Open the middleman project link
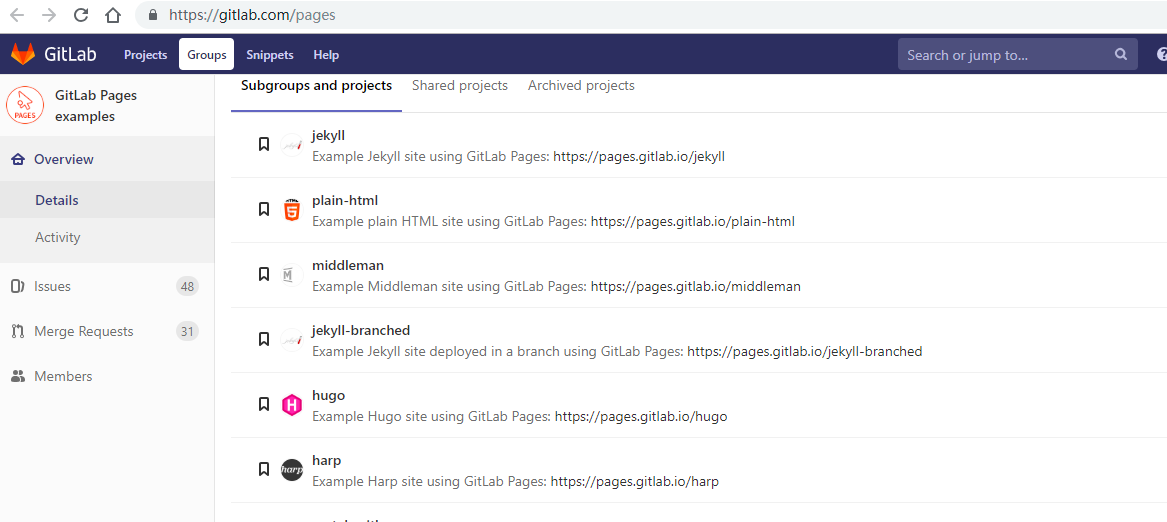This screenshot has height=522, width=1167. 348,265
